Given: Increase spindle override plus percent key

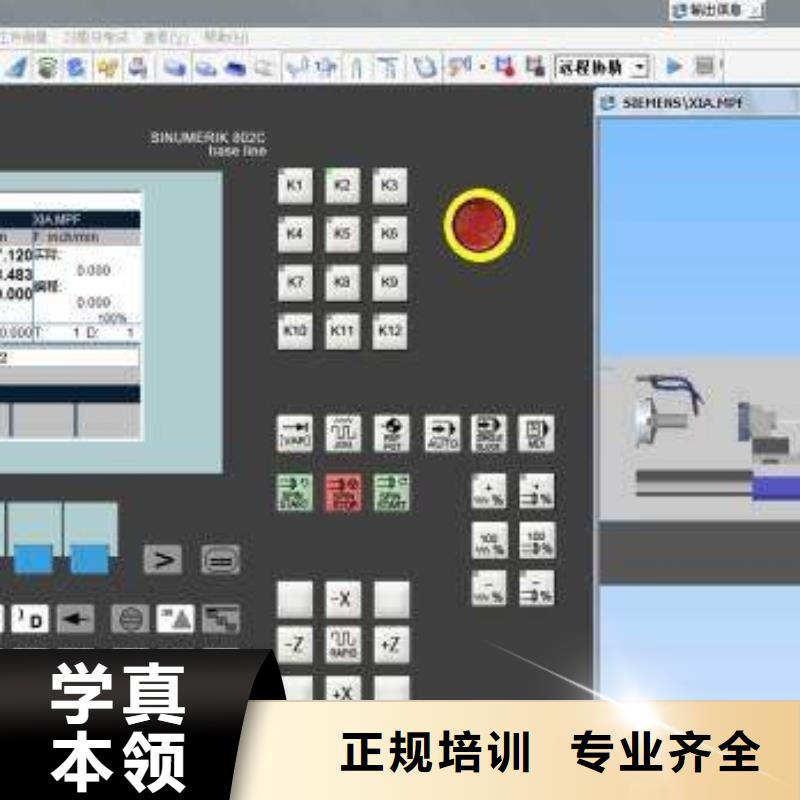Looking at the screenshot, I should tap(536, 491).
